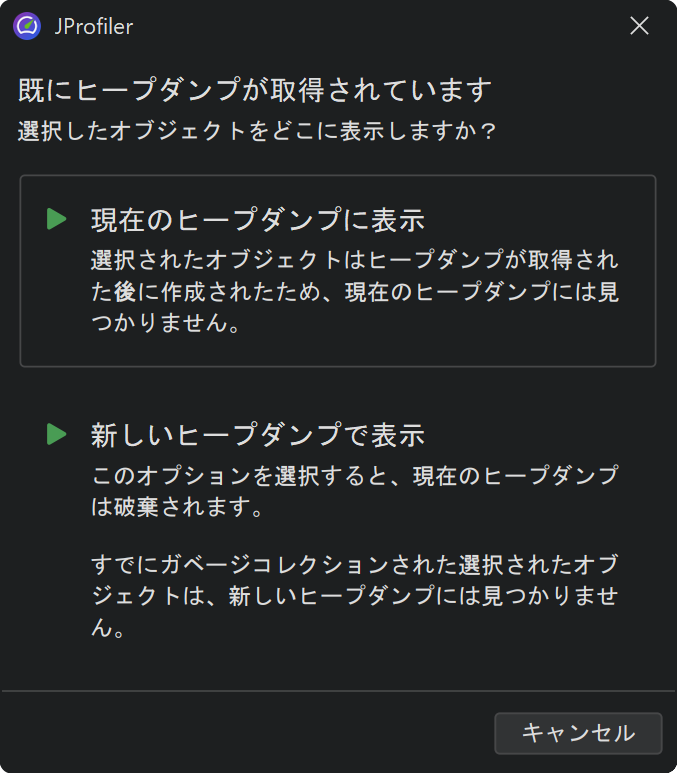Choose 新しいヒープダンプで表示 option title
This screenshot has width=677, height=773.
258,435
